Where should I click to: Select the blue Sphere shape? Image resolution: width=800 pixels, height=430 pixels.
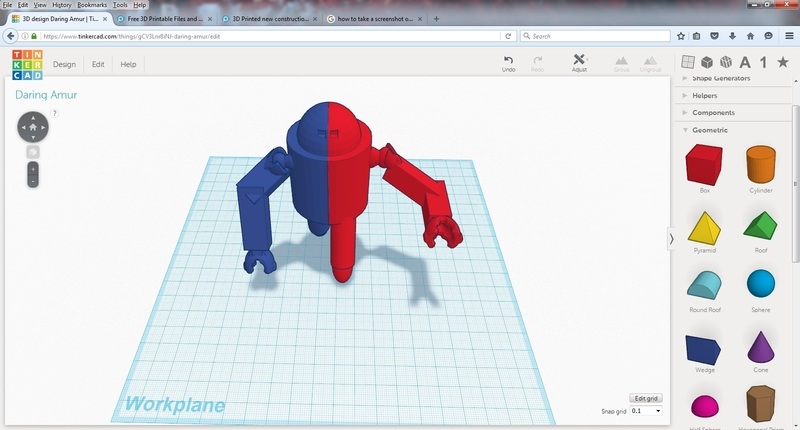[x=762, y=285]
